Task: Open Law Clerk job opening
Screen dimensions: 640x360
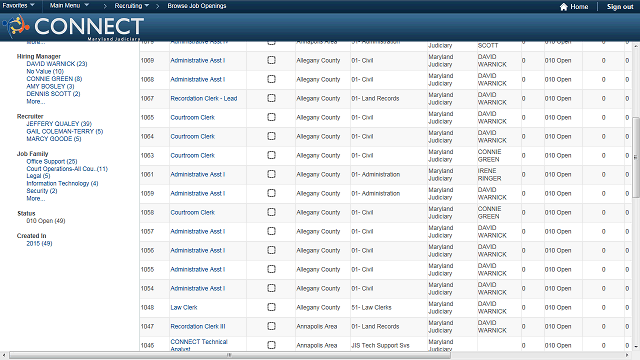Action: [184, 307]
